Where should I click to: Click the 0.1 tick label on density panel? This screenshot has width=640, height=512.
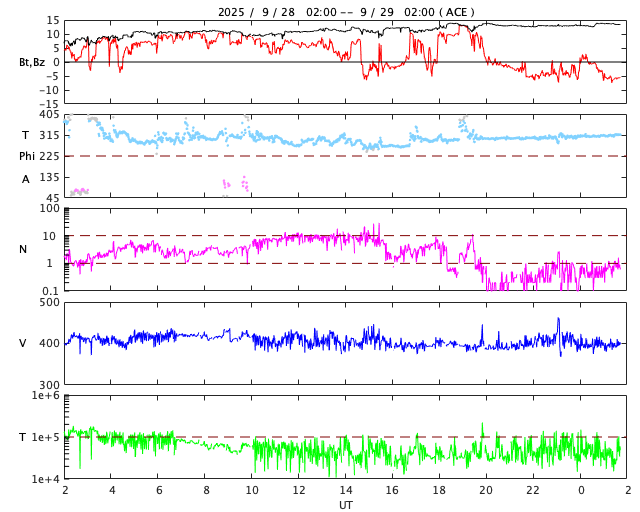point(50,291)
